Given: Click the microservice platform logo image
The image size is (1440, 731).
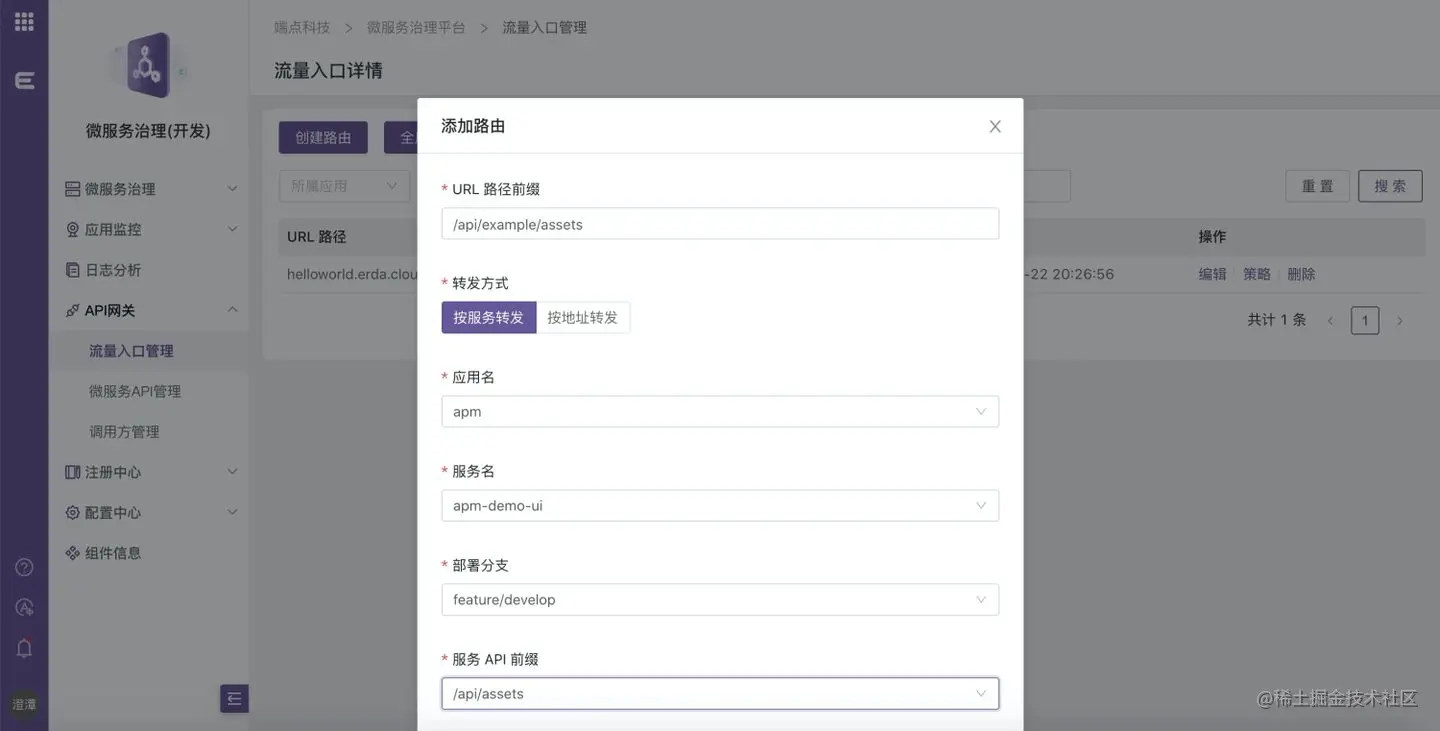Looking at the screenshot, I should click(x=148, y=66).
